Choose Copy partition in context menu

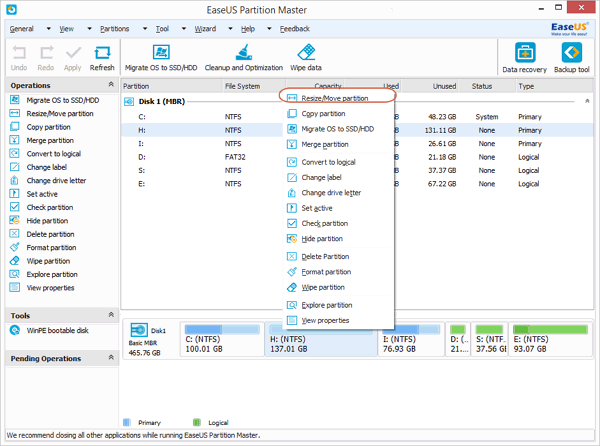click(x=338, y=114)
